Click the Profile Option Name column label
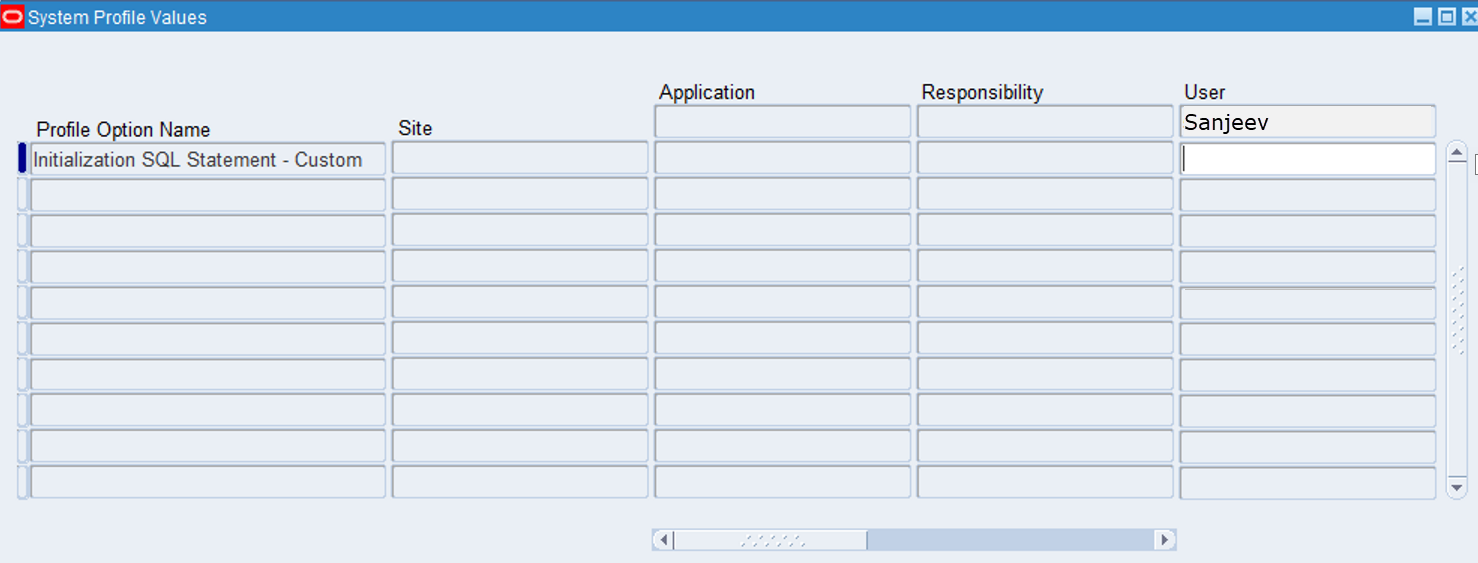The width and height of the screenshot is (1478, 563). click(x=123, y=130)
